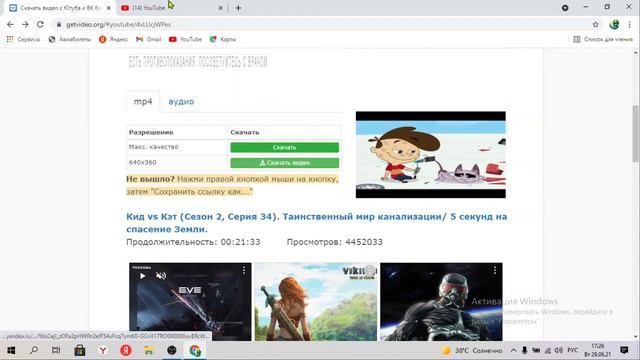Open the Авиабилеты bookmark
Screen dimensions: 640x360
[70, 39]
